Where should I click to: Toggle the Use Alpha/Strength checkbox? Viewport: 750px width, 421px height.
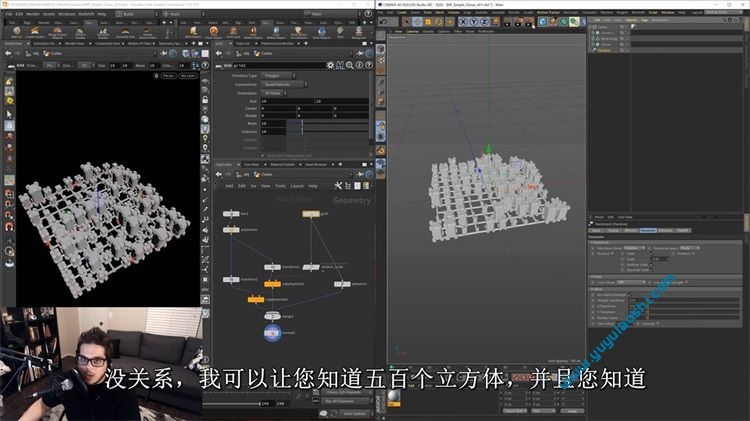pos(629,295)
